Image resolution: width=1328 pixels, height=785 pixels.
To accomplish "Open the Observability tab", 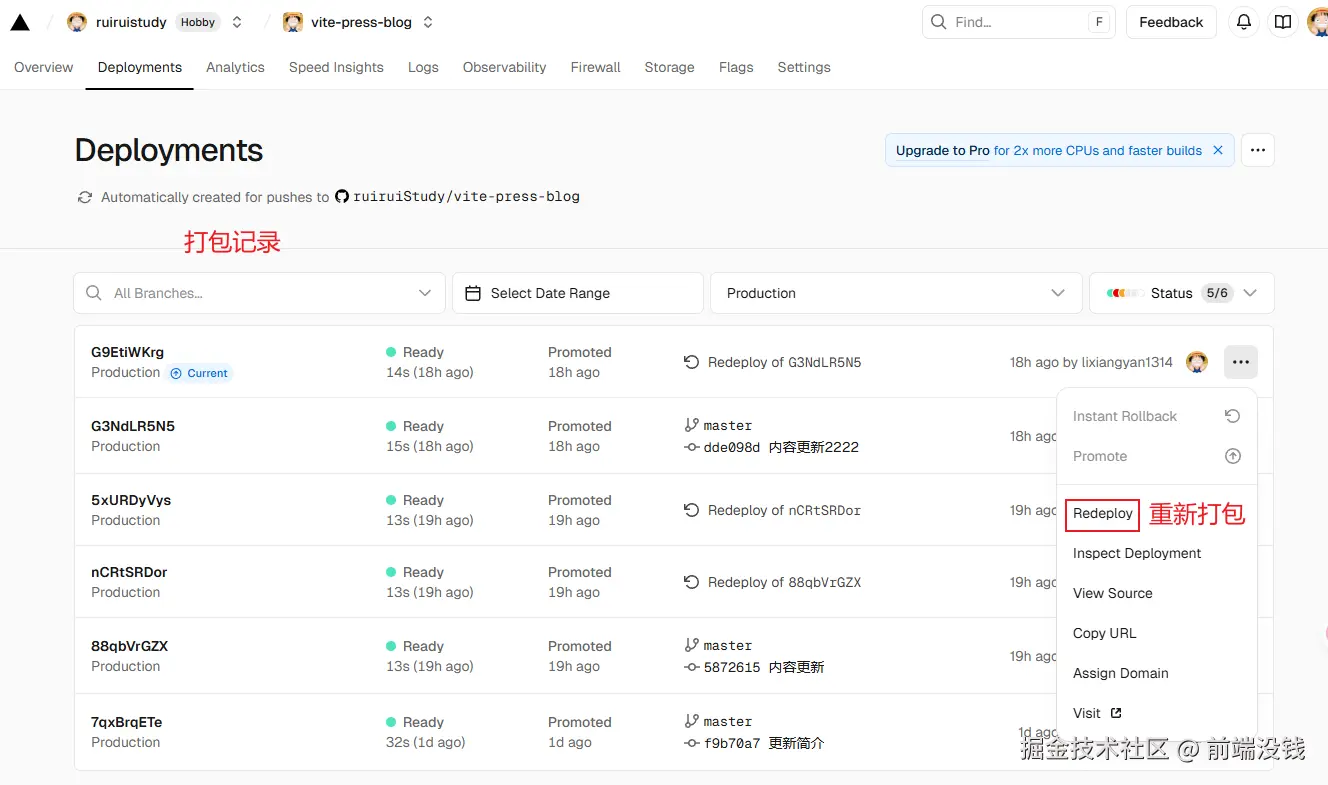I will point(504,67).
